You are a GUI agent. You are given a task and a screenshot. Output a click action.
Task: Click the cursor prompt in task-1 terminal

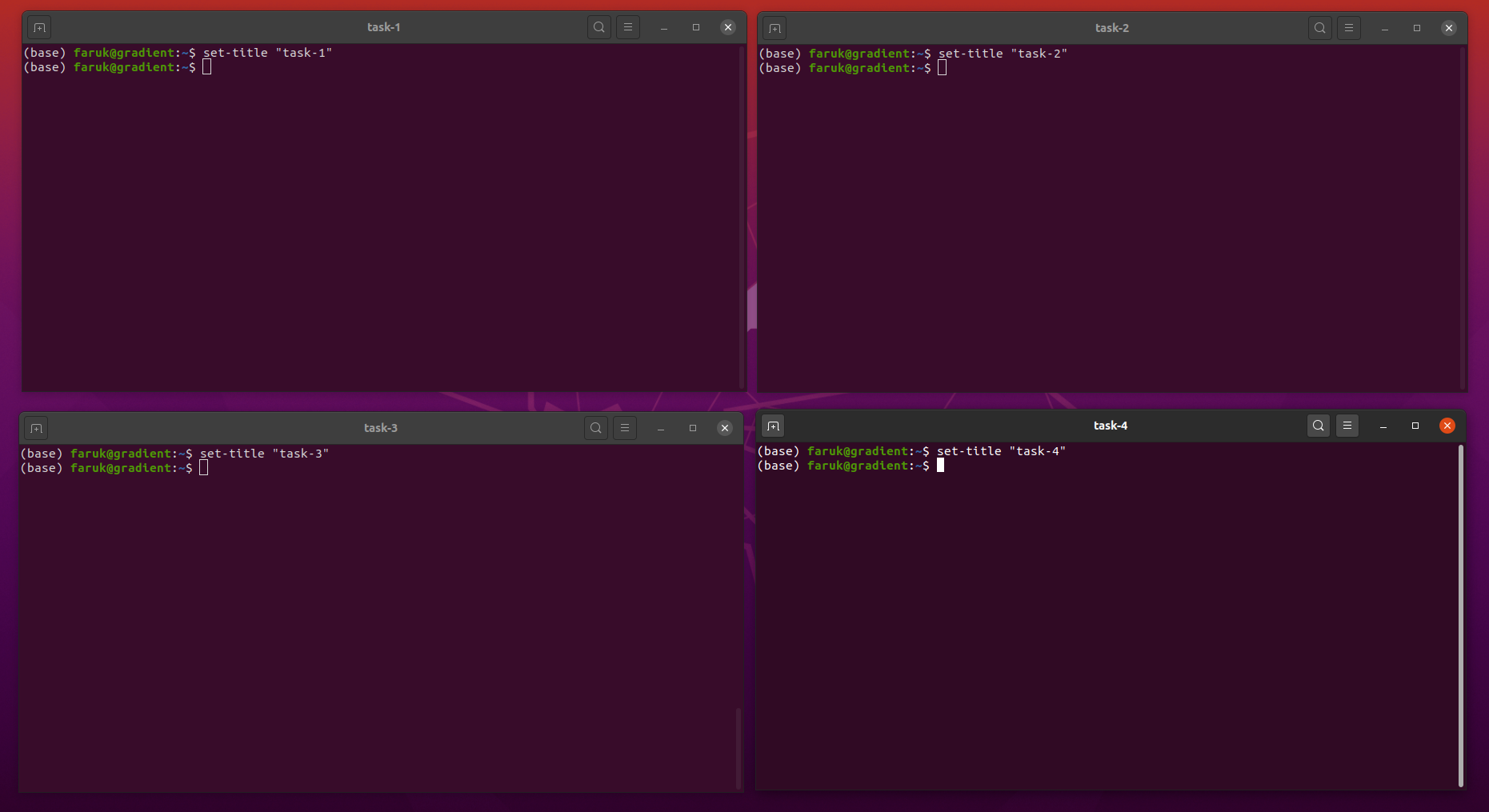pos(206,67)
